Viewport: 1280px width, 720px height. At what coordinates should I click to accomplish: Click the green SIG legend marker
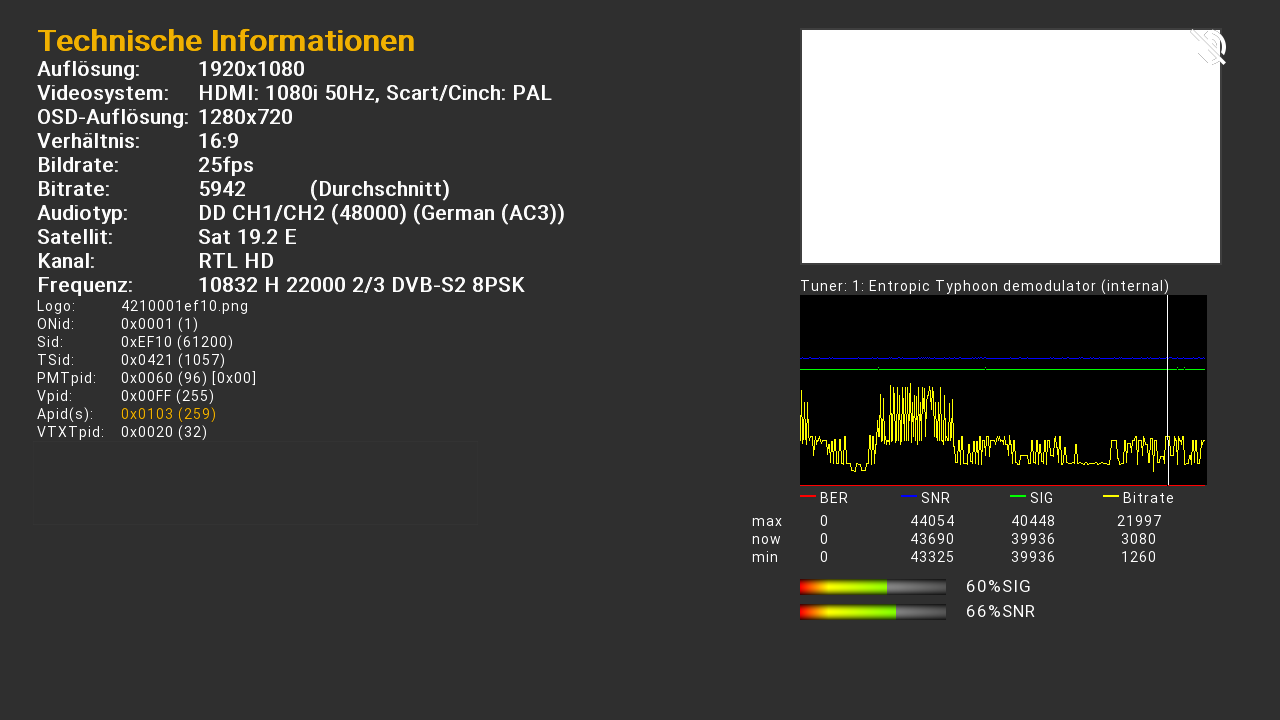click(1017, 496)
